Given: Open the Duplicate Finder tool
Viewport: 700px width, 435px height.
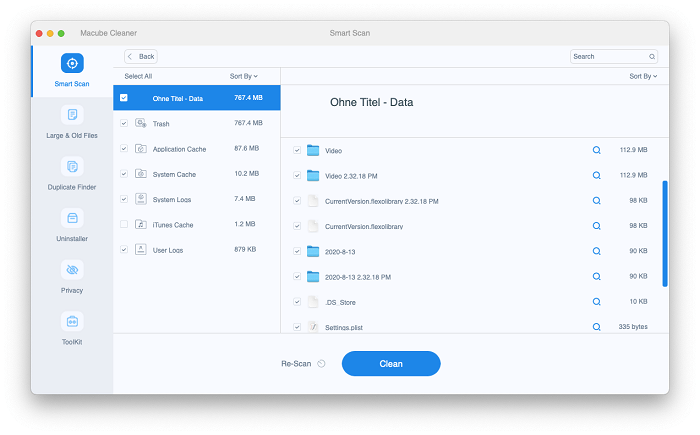Looking at the screenshot, I should (72, 167).
